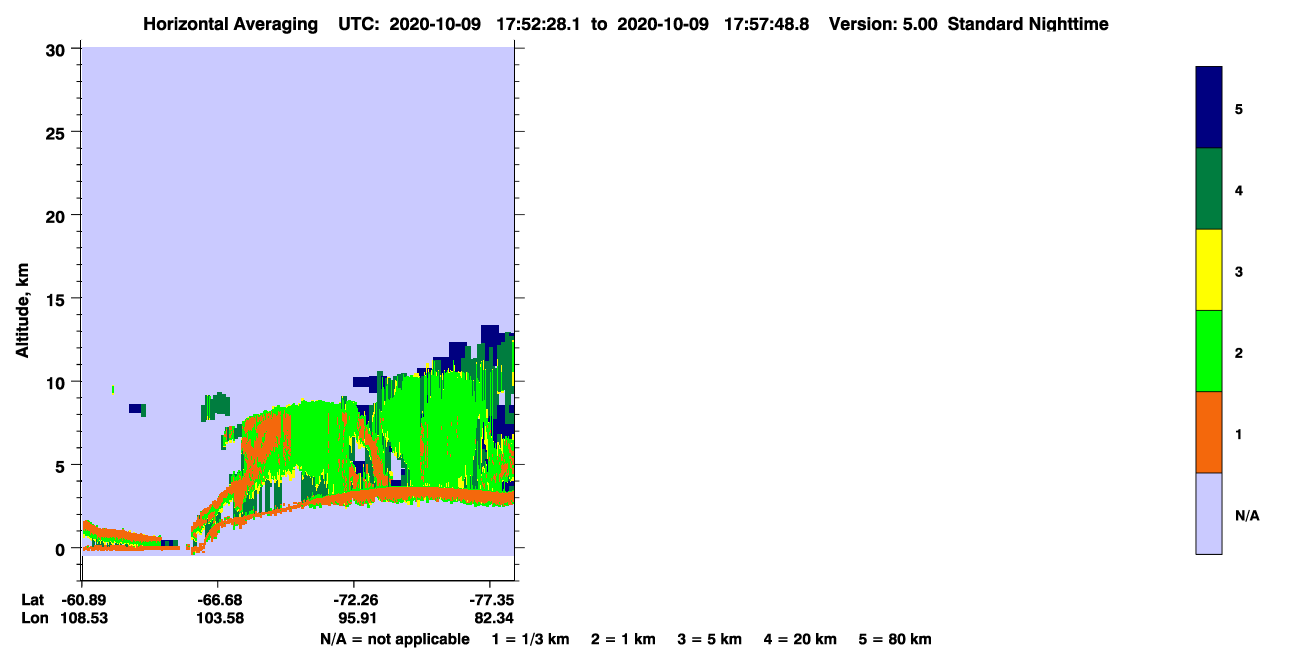This screenshot has height=667, width=1300.
Task: Click legend text '1 = 1/3 km'
Action: coord(532,639)
